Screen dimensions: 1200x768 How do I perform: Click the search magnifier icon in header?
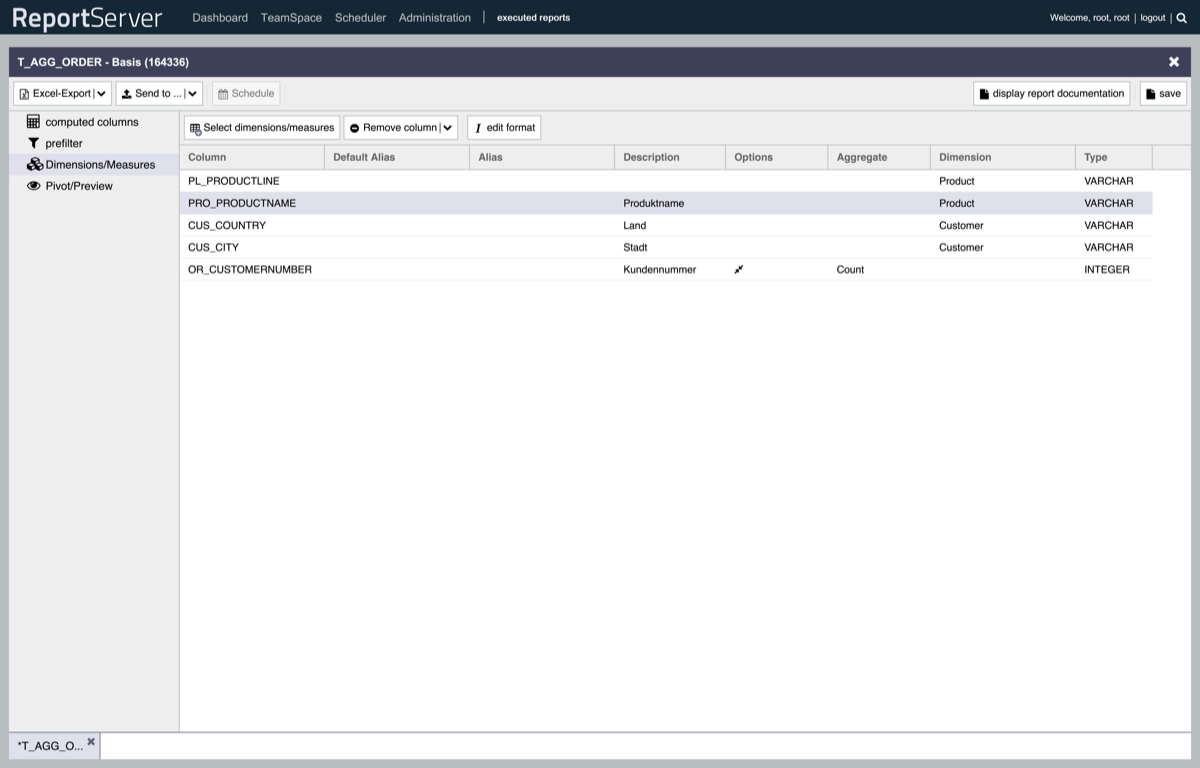coord(1182,18)
